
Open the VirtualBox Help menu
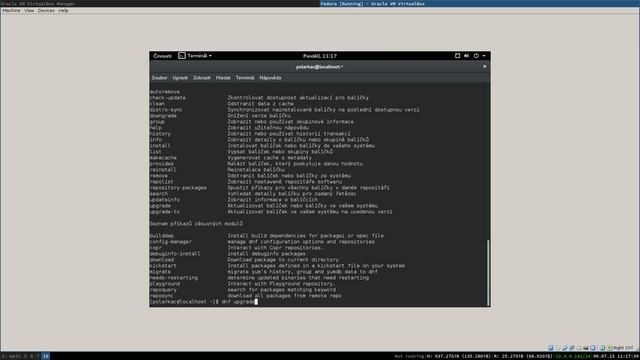pyautogui.click(x=63, y=11)
